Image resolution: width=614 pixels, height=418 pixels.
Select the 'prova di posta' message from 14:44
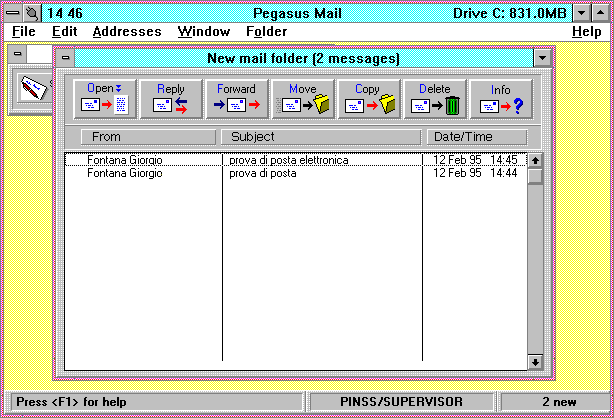click(x=263, y=173)
